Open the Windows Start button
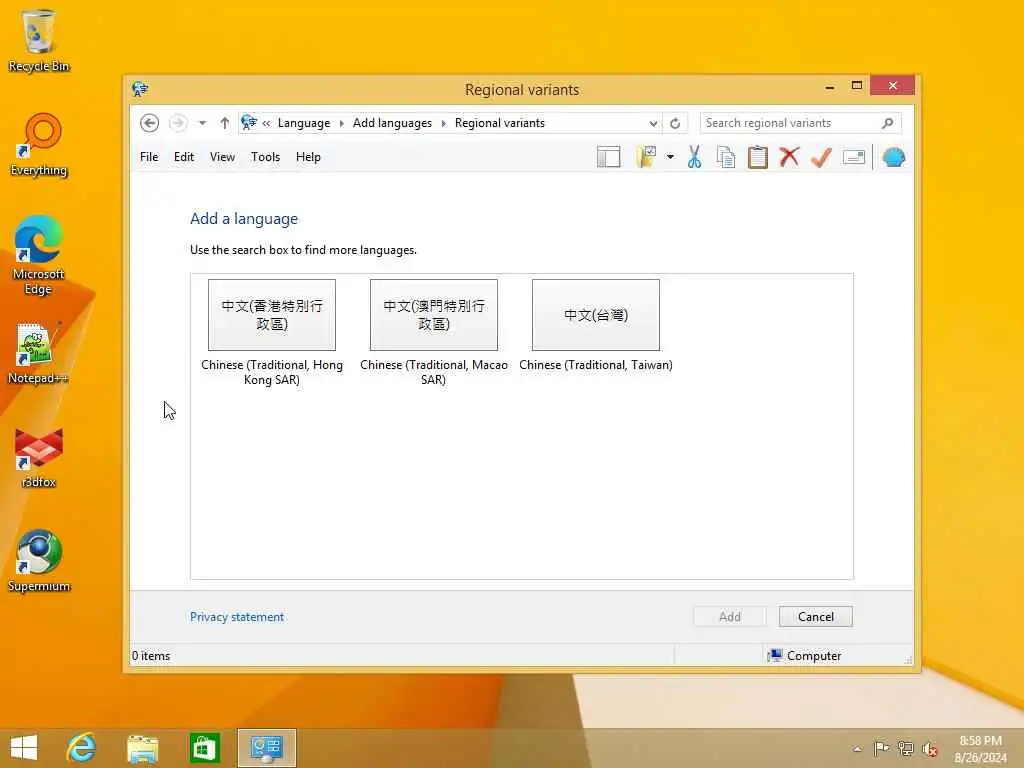The height and width of the screenshot is (768, 1024). pyautogui.click(x=24, y=748)
